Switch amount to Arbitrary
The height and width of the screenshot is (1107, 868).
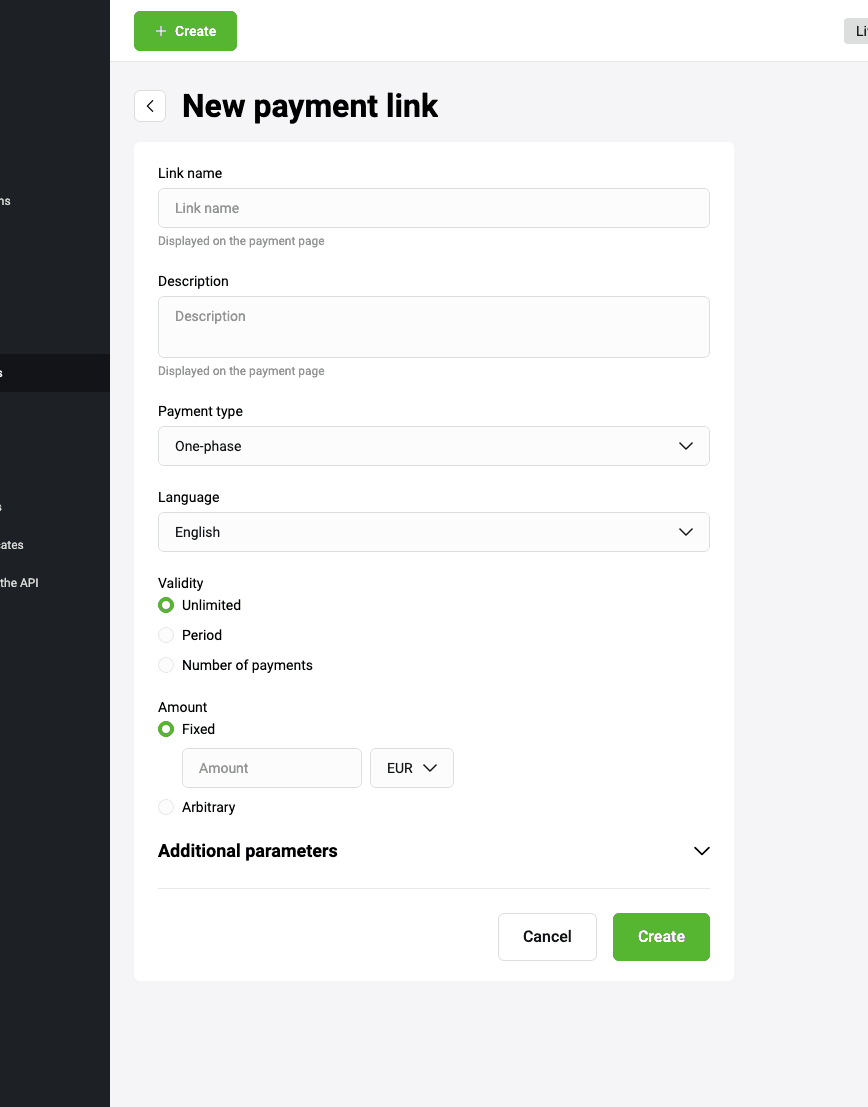[x=167, y=807]
